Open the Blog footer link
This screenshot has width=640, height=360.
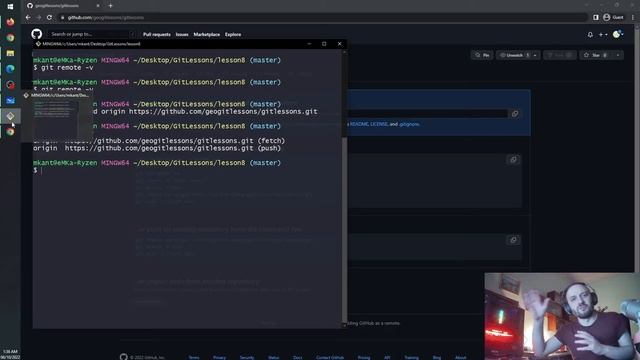pos(437,358)
